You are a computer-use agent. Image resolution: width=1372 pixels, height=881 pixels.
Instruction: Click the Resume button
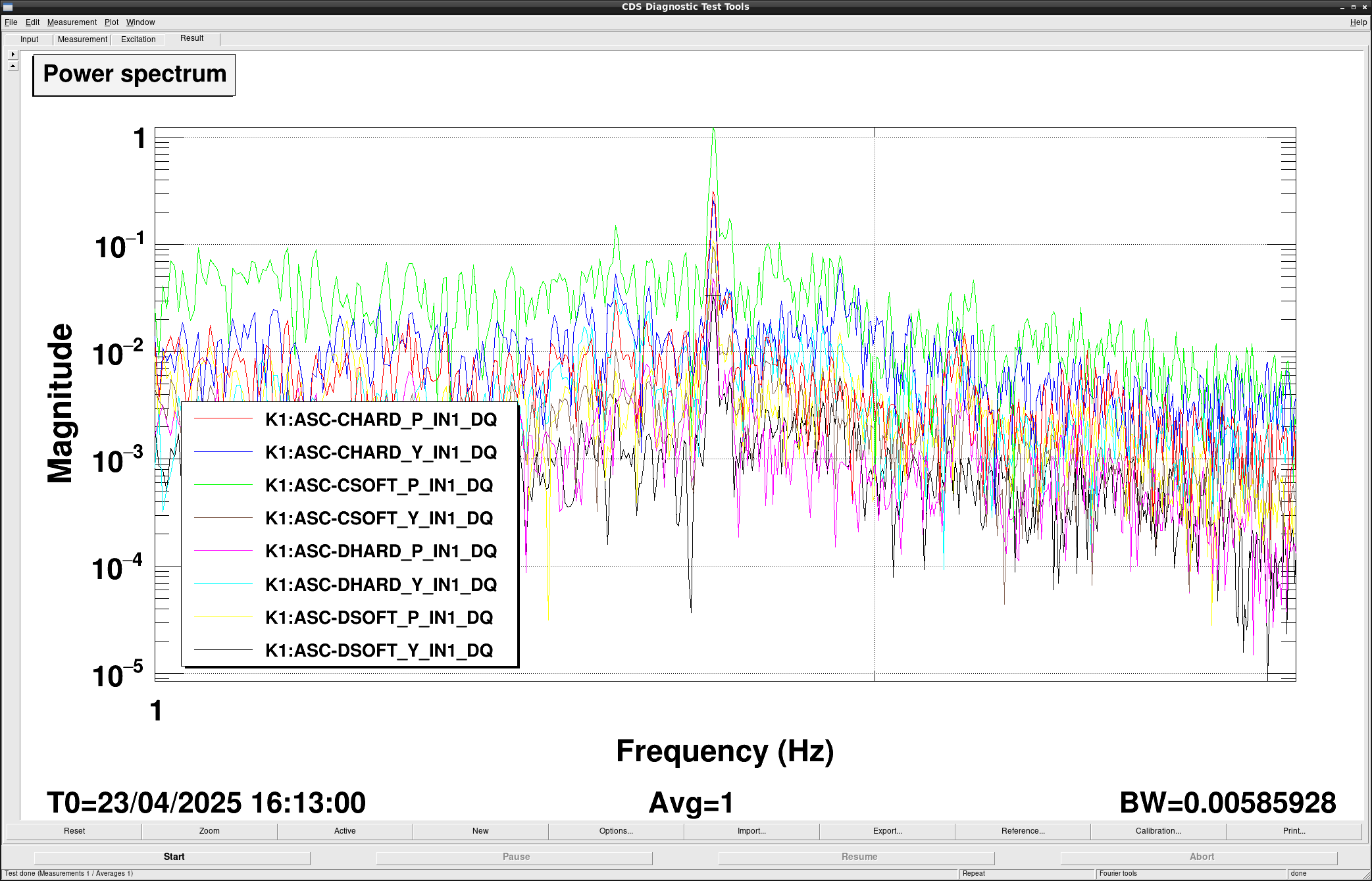tap(857, 857)
